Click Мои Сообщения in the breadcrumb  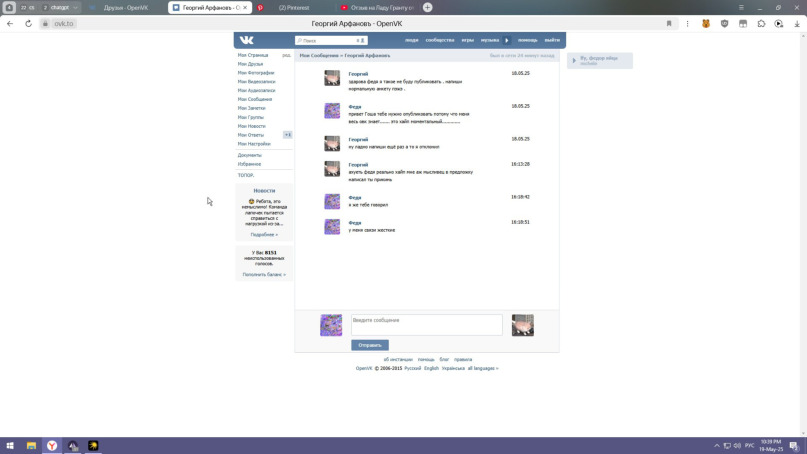click(319, 55)
